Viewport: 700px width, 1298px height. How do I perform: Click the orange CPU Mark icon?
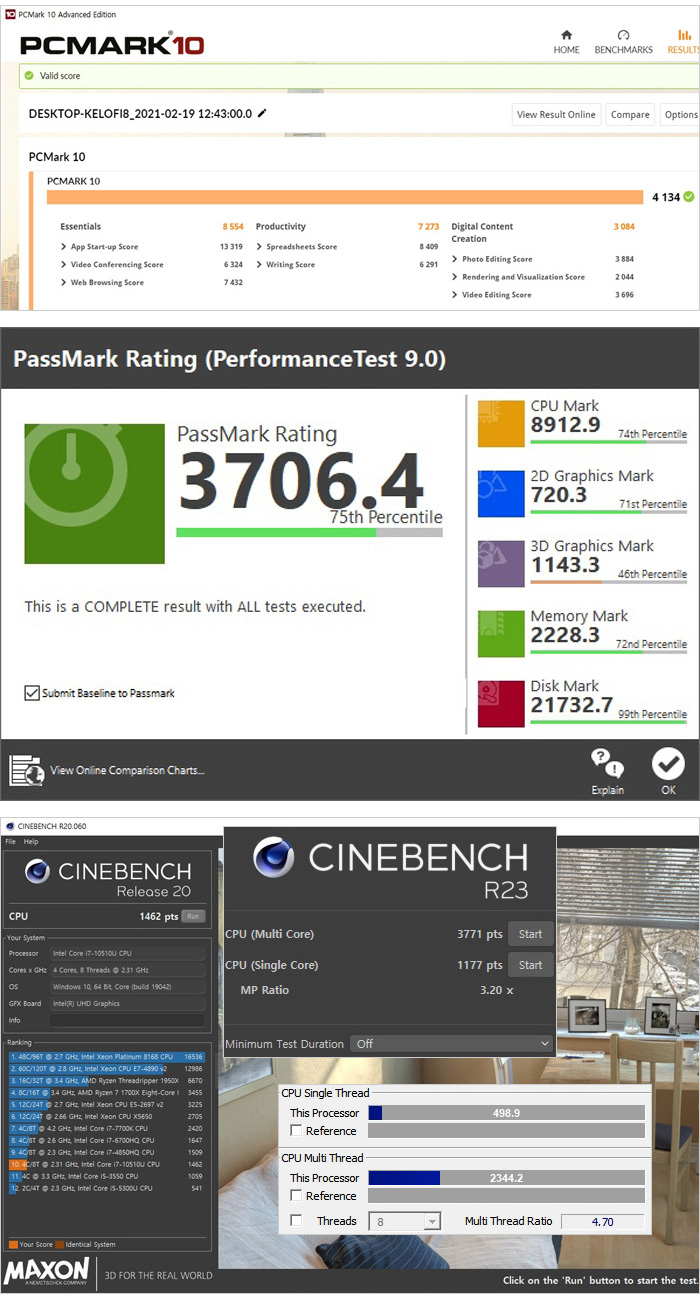pos(501,424)
